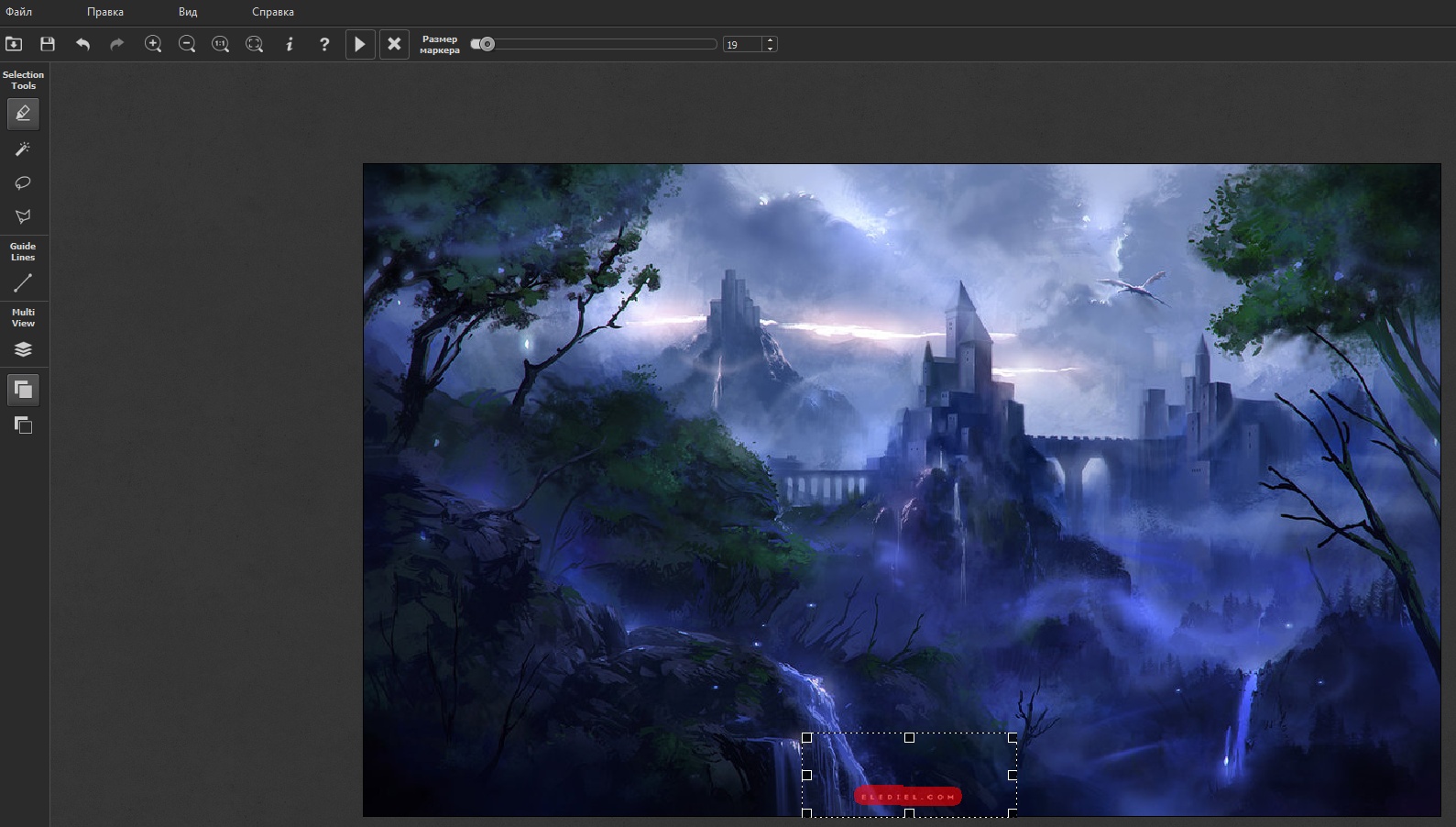The height and width of the screenshot is (827, 1456).
Task: Click the selection's left-middle handle
Action: click(807, 775)
